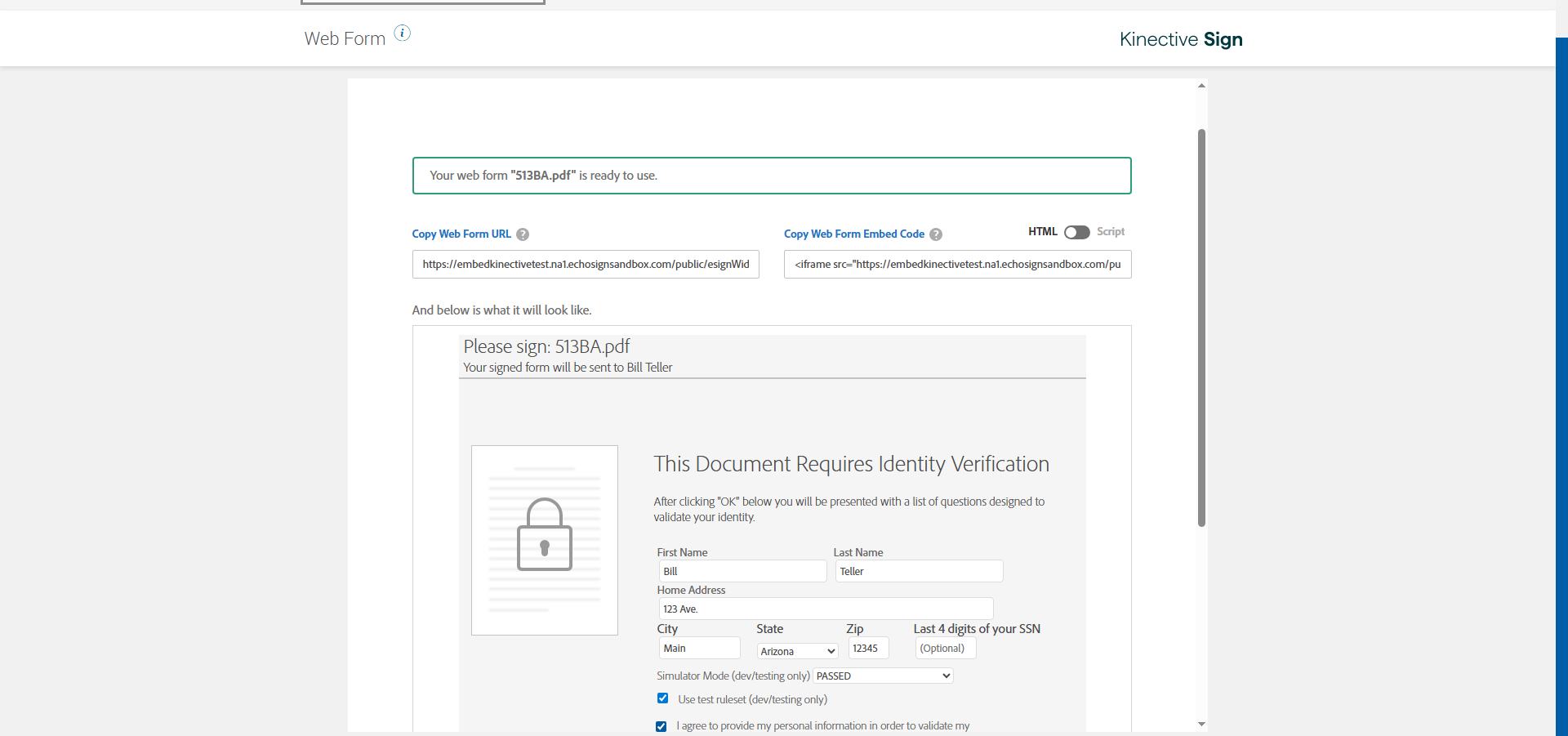Click help icon beside Copy Web Form Embed Code
This screenshot has width=1568, height=736.
[x=936, y=234]
